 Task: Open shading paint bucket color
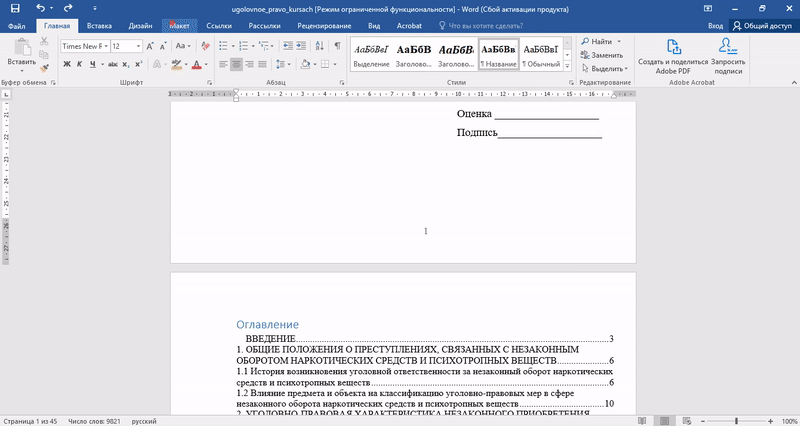(305, 64)
